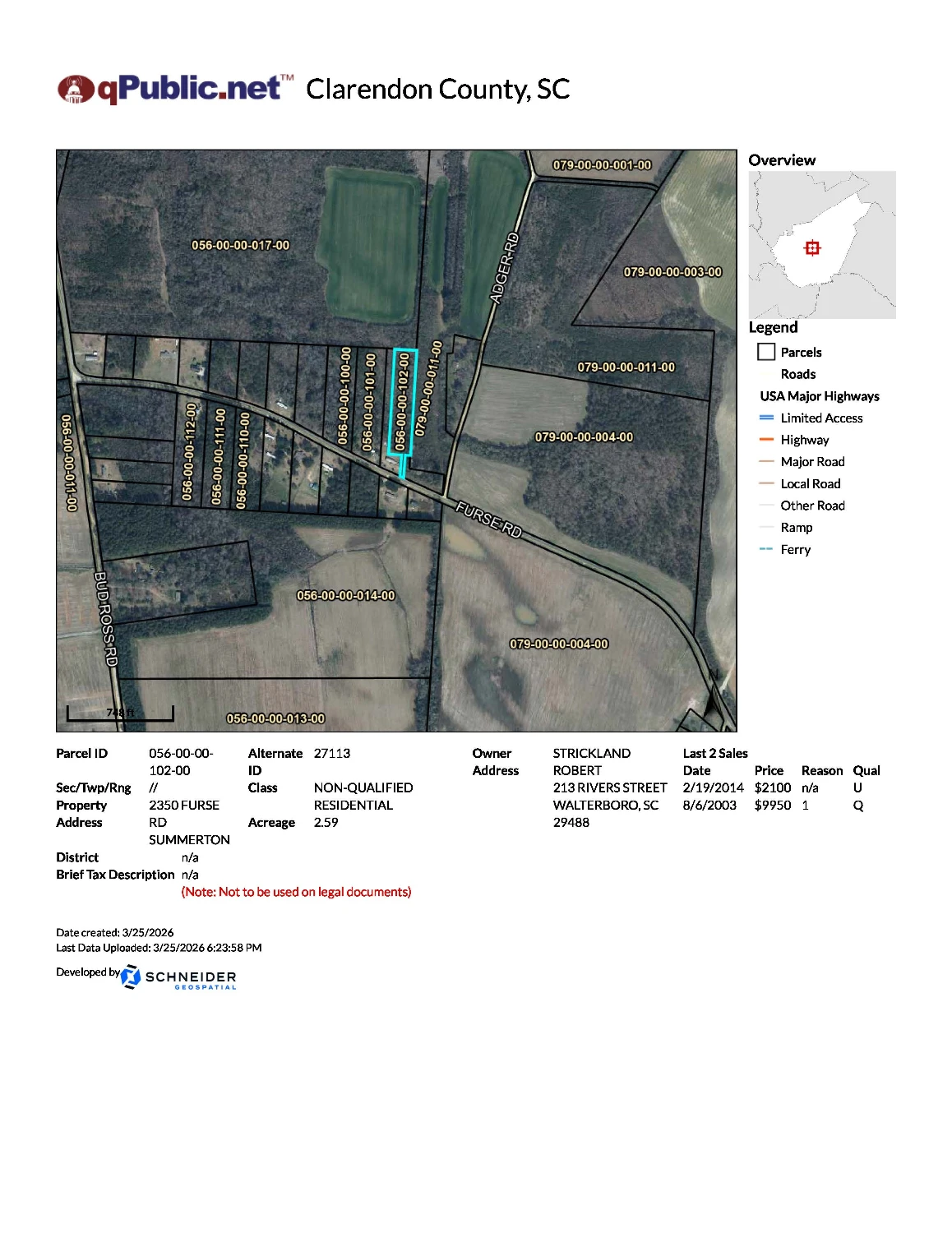
Task: Click the red legal documents note
Action: 296,892
